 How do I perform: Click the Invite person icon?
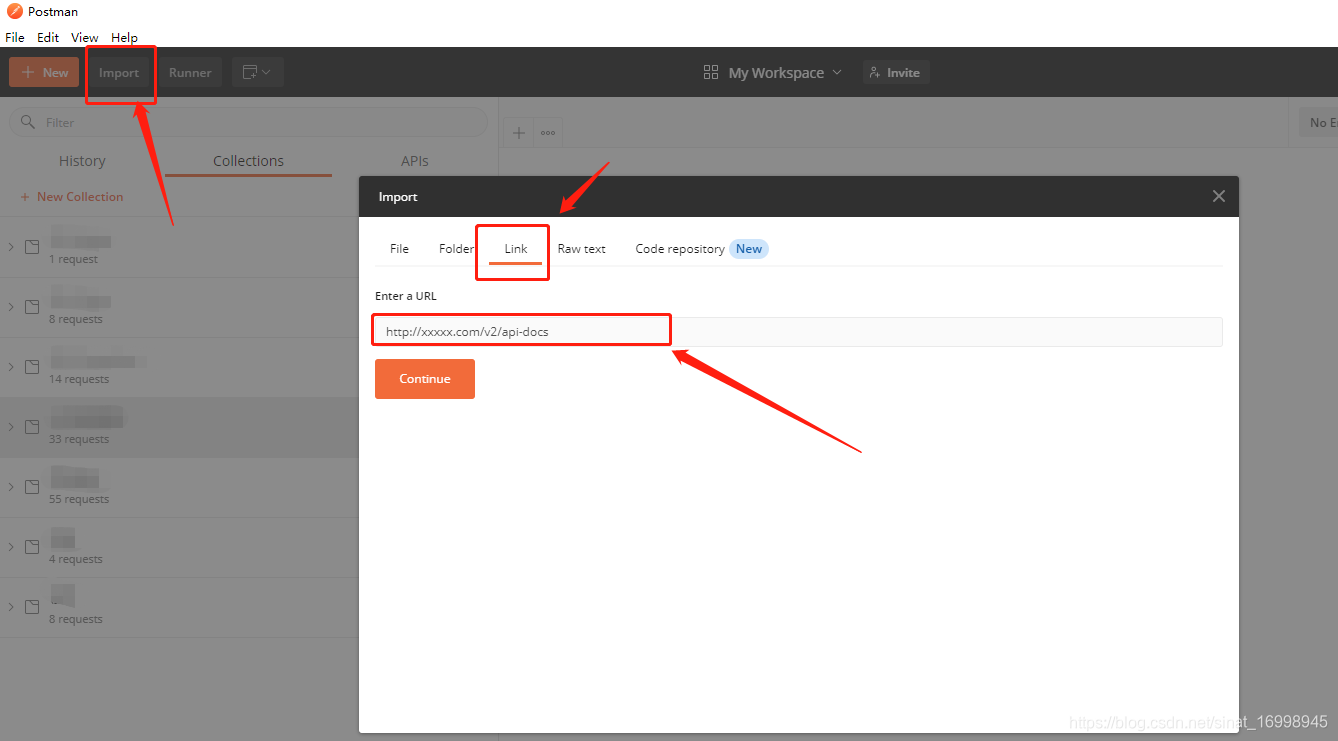875,72
